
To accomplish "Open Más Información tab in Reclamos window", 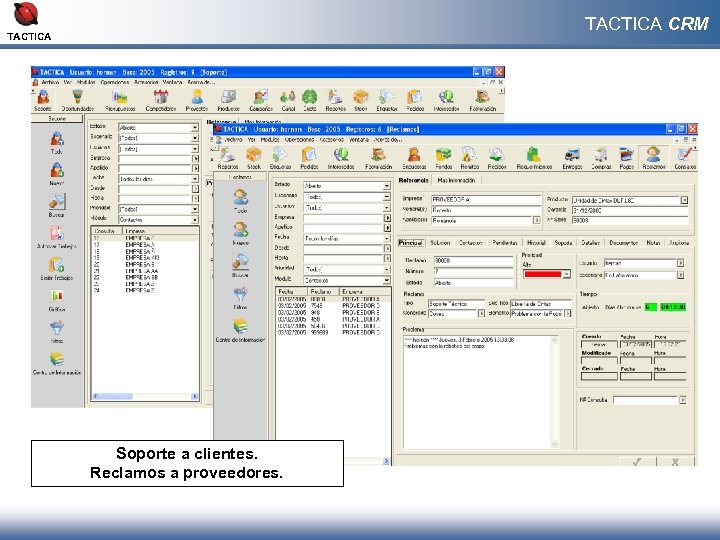I will 456,180.
